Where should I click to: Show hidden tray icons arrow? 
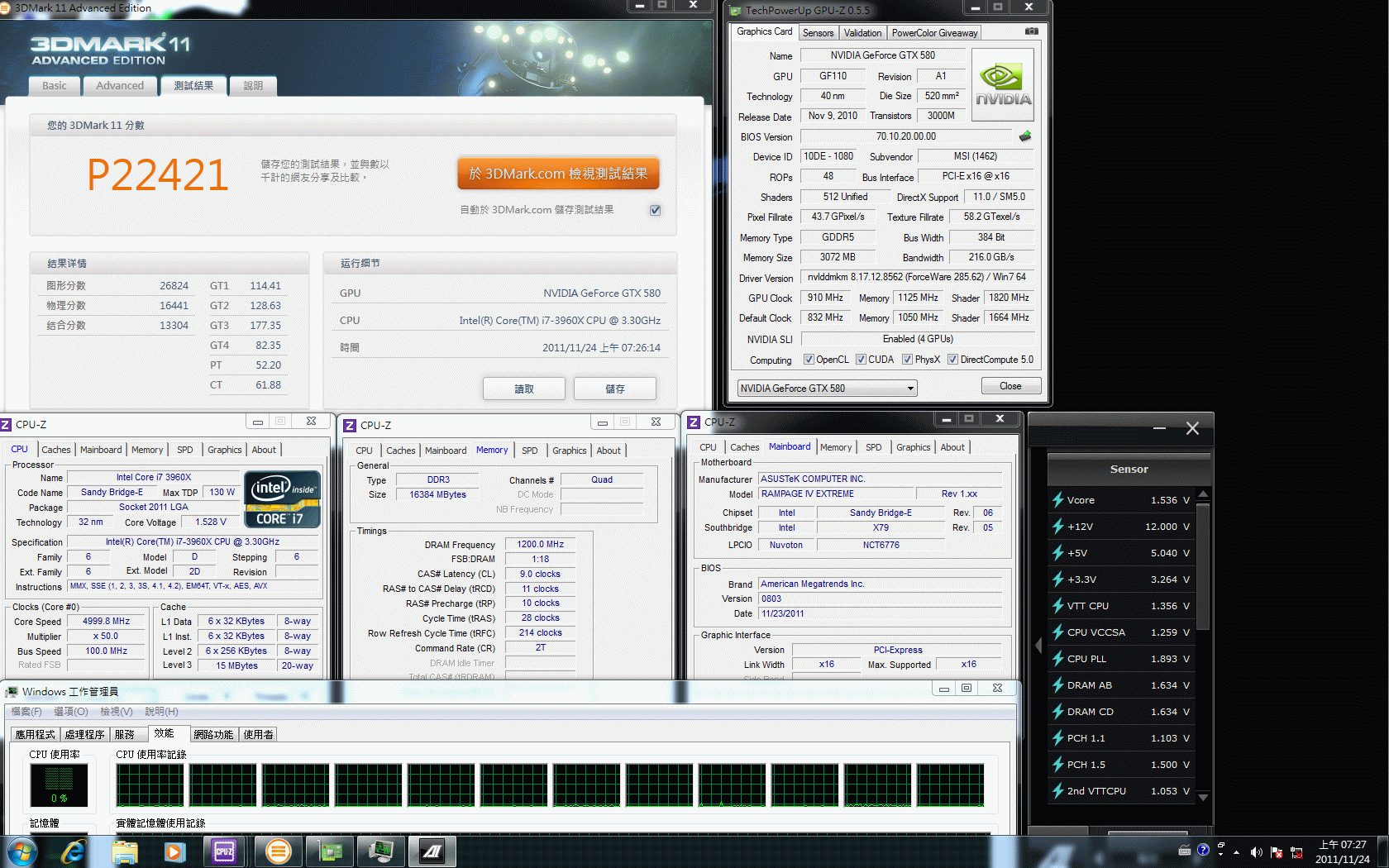point(1237,852)
